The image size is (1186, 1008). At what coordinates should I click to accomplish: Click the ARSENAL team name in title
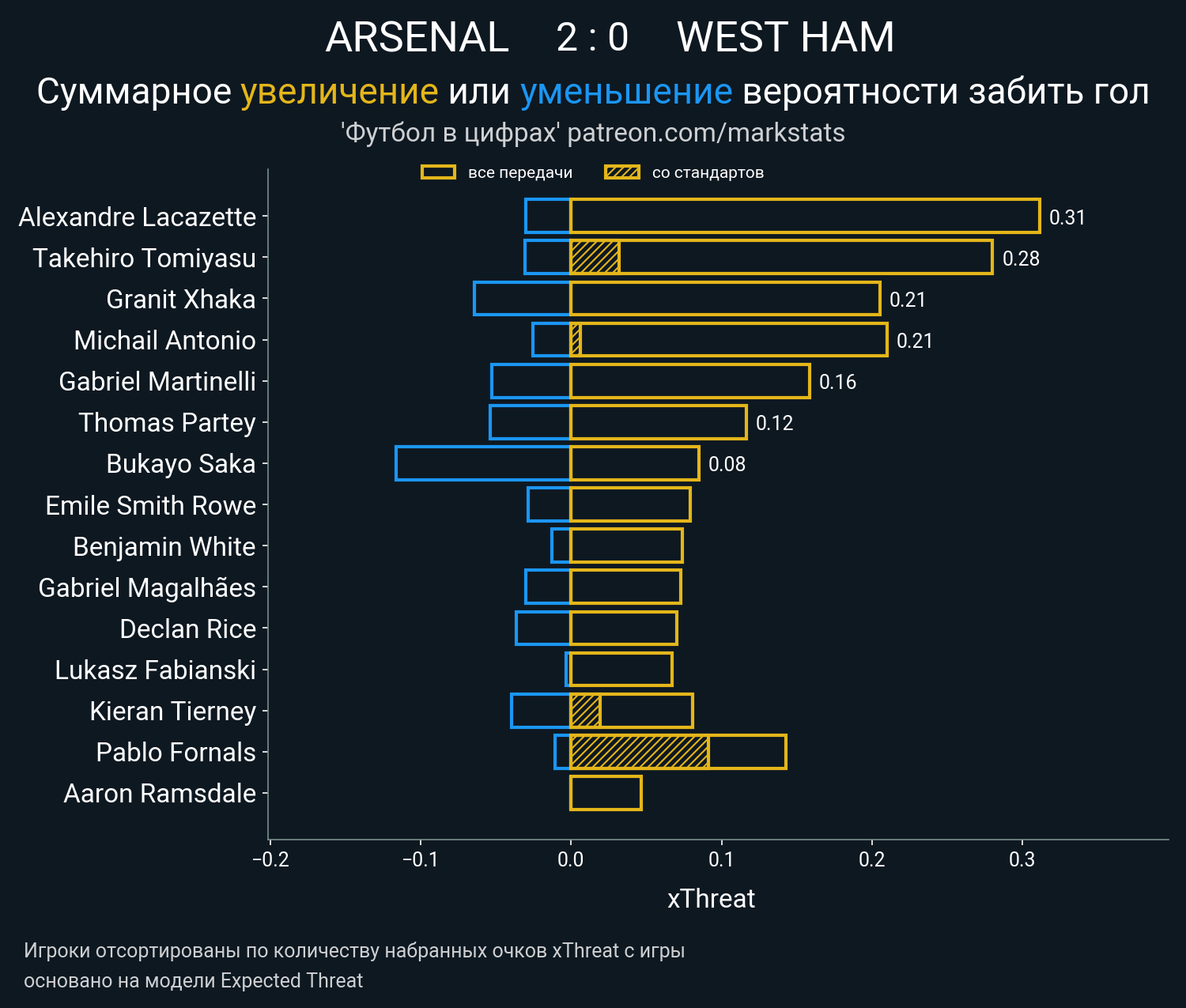[417, 37]
